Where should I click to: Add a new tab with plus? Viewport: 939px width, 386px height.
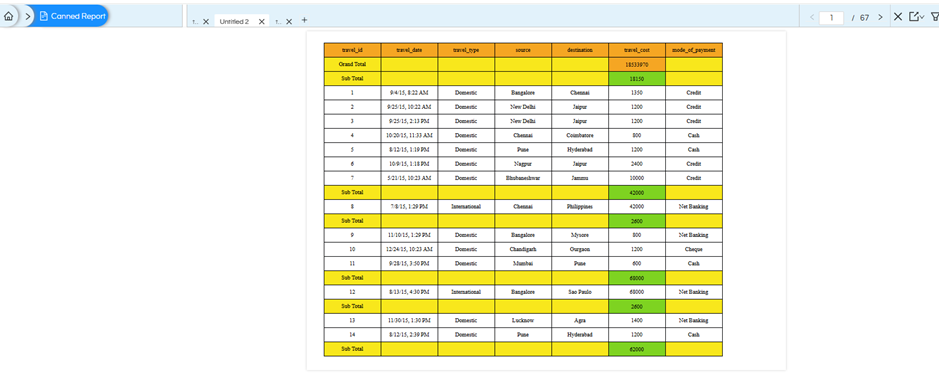pos(304,20)
